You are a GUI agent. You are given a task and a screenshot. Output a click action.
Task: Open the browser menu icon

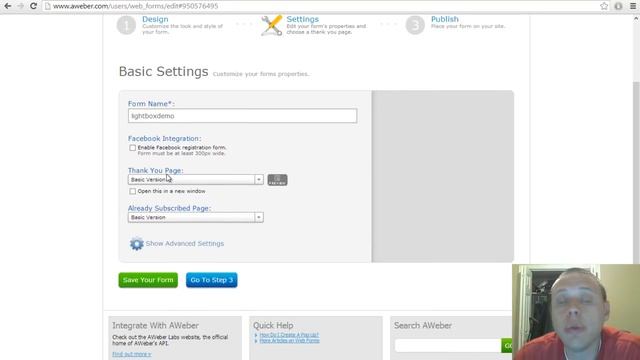coord(633,6)
